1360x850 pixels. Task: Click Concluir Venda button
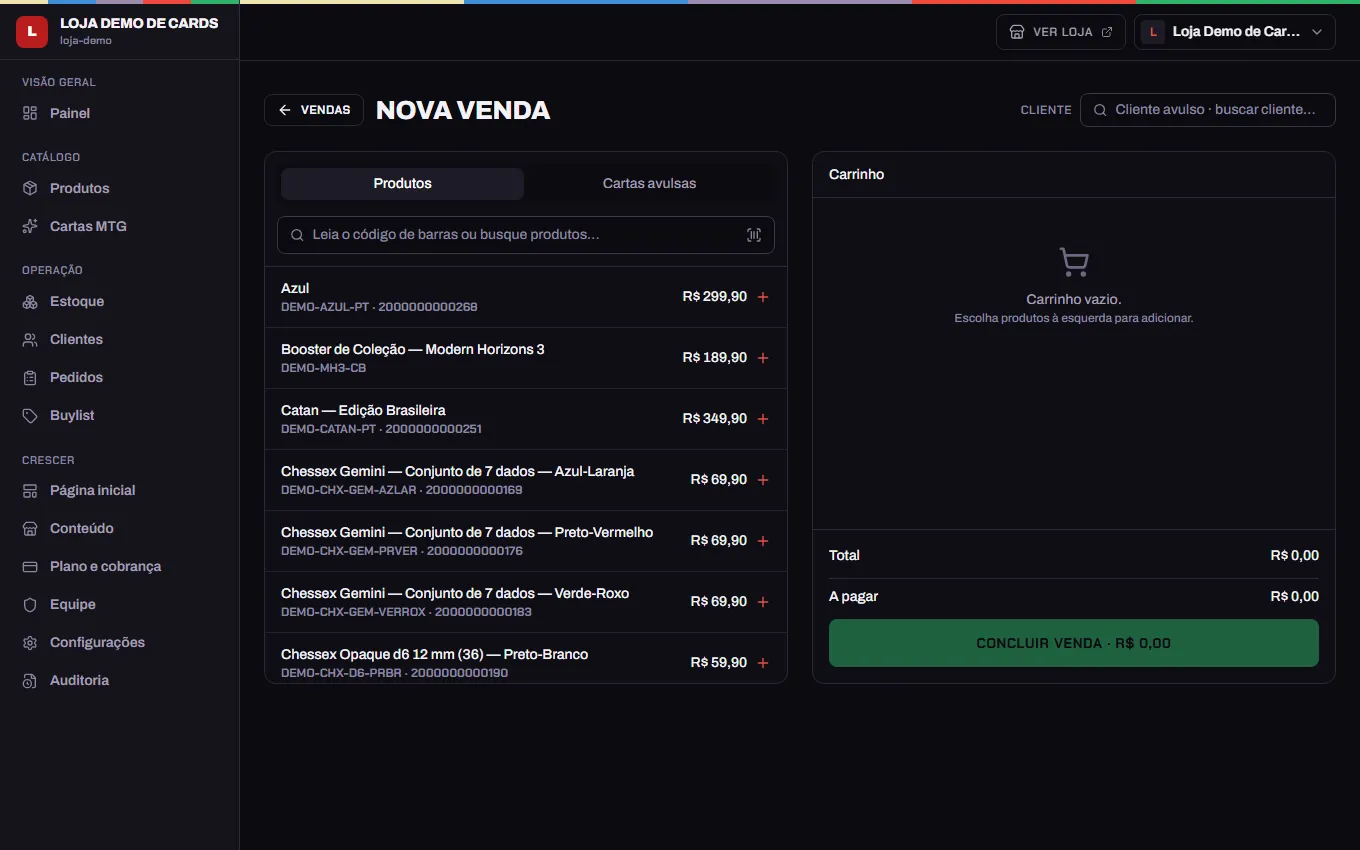tap(1074, 643)
